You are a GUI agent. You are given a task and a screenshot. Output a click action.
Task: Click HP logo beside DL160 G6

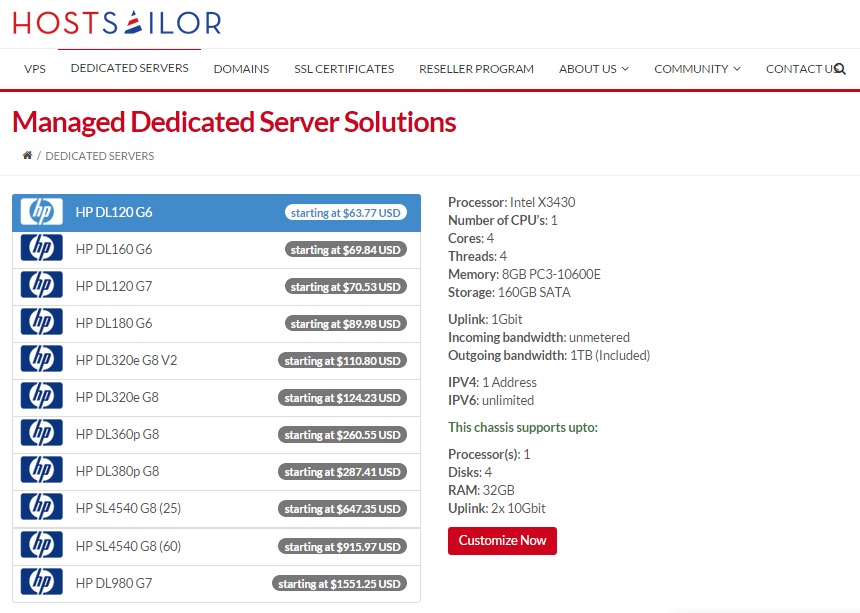pyautogui.click(x=41, y=249)
